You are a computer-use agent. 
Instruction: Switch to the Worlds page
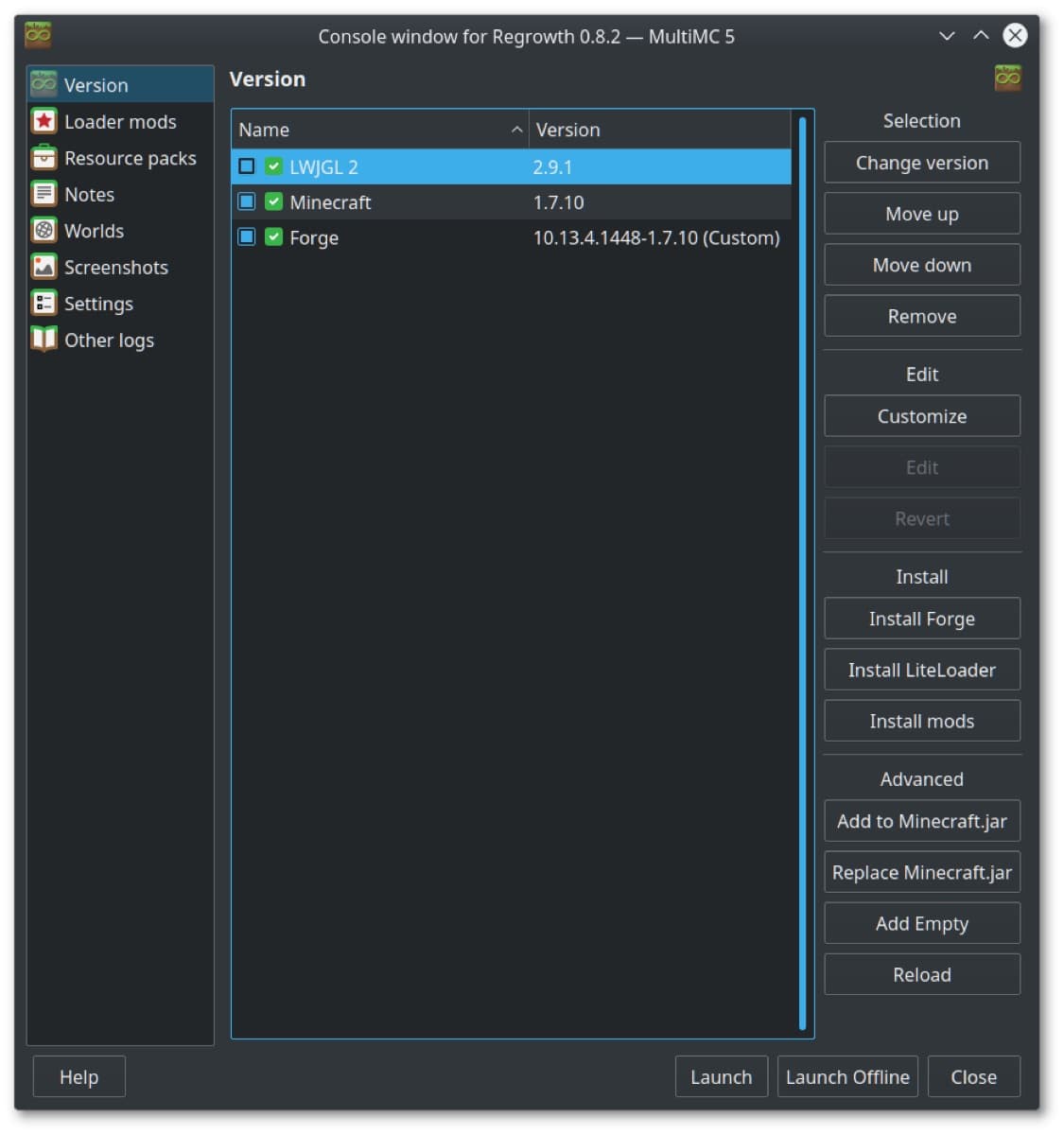coord(120,230)
